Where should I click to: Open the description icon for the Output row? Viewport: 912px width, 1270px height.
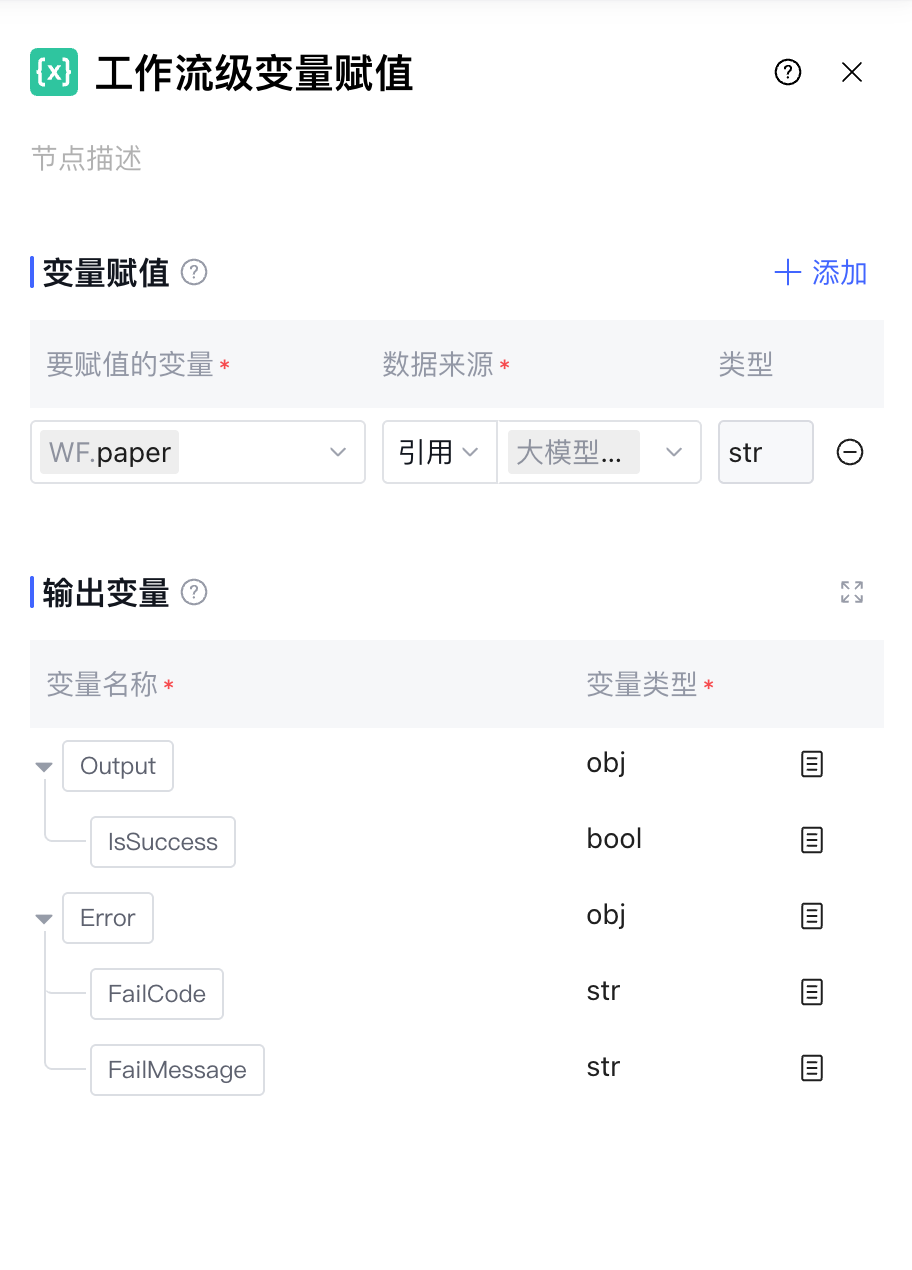point(812,764)
